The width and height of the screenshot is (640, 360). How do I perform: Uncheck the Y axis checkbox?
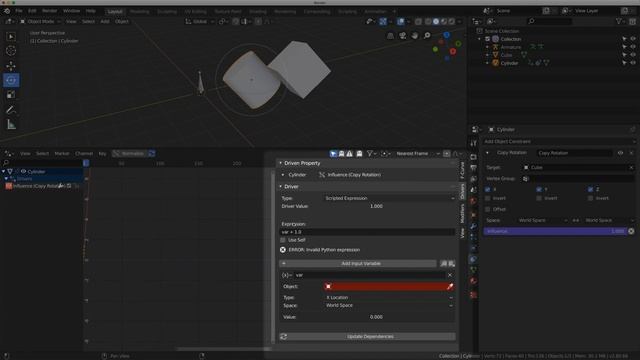tap(539, 189)
